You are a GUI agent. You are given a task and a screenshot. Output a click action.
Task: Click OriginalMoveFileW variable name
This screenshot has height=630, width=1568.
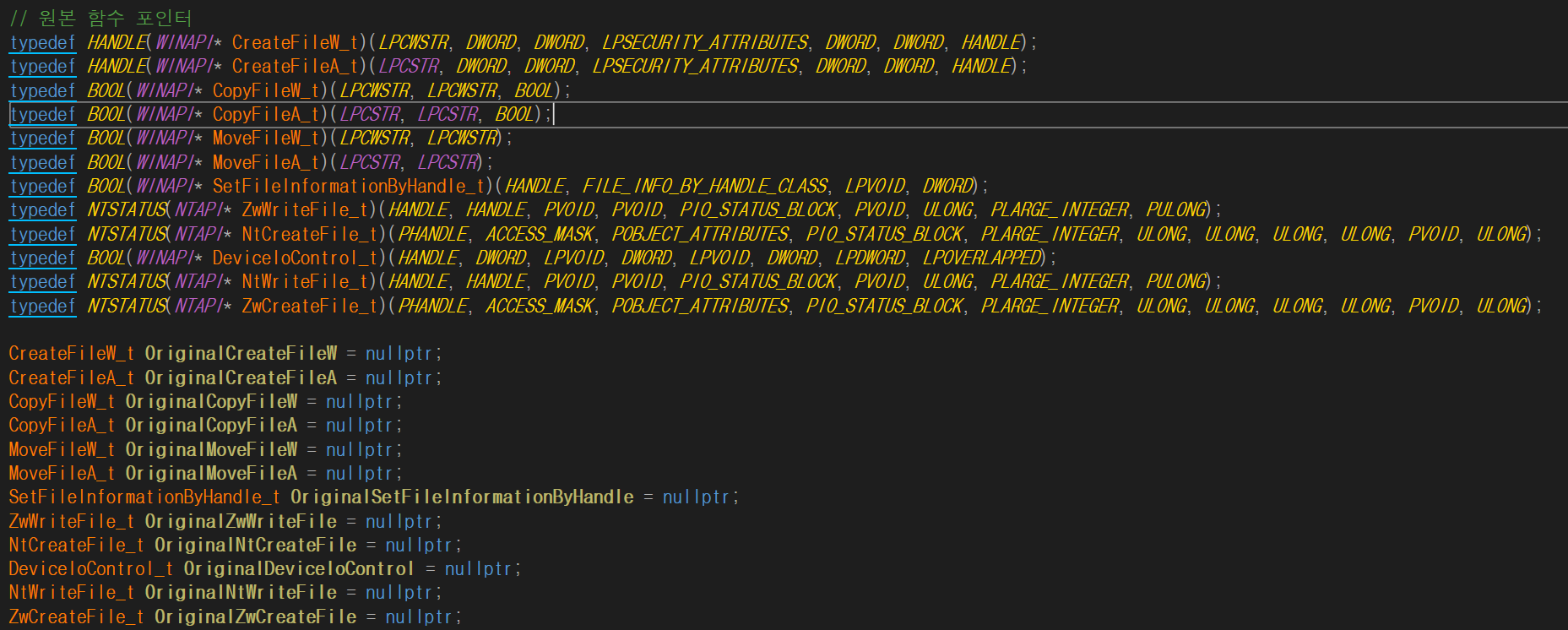point(211,449)
